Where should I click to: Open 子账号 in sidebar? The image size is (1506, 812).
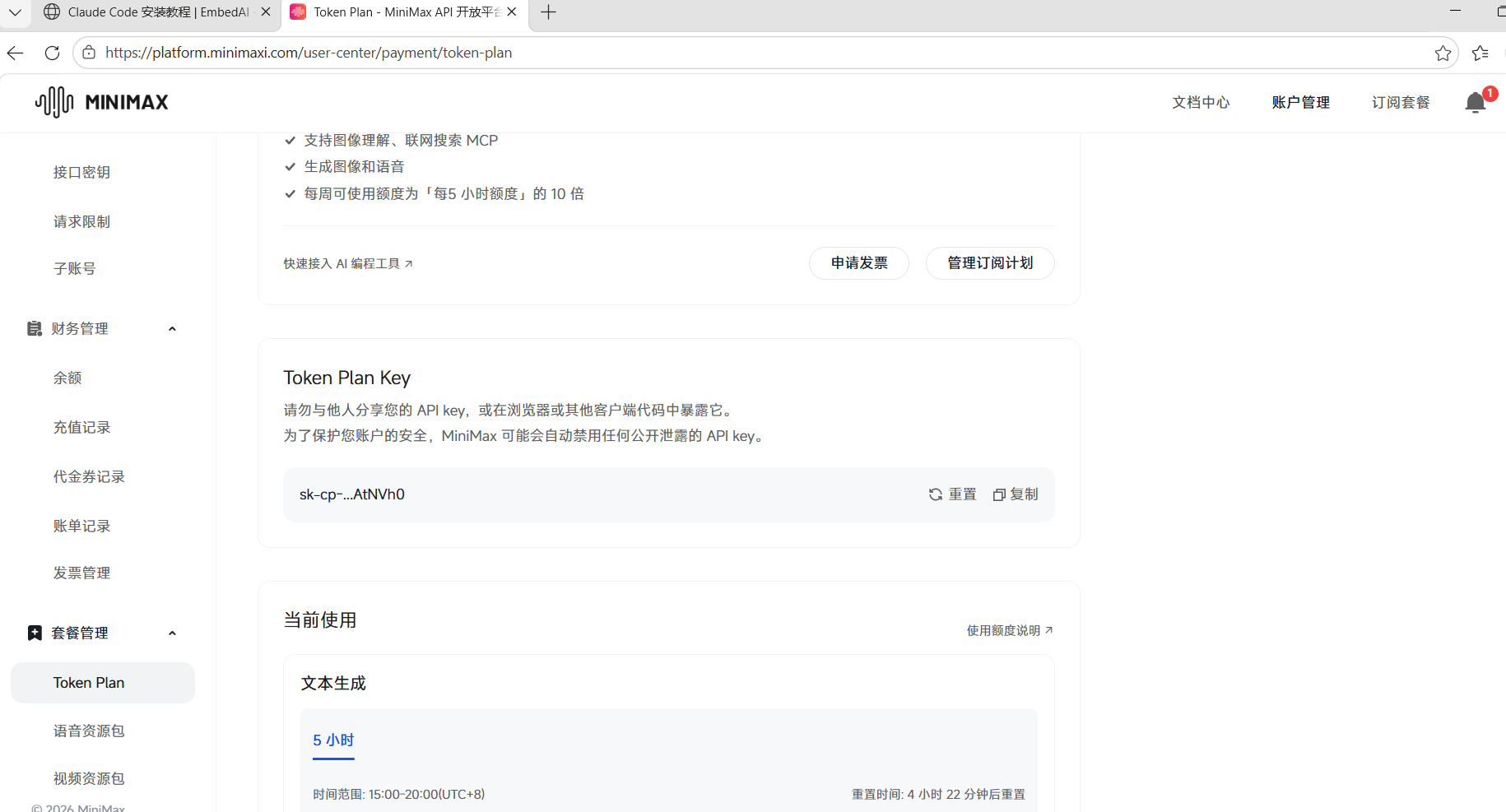pos(74,268)
